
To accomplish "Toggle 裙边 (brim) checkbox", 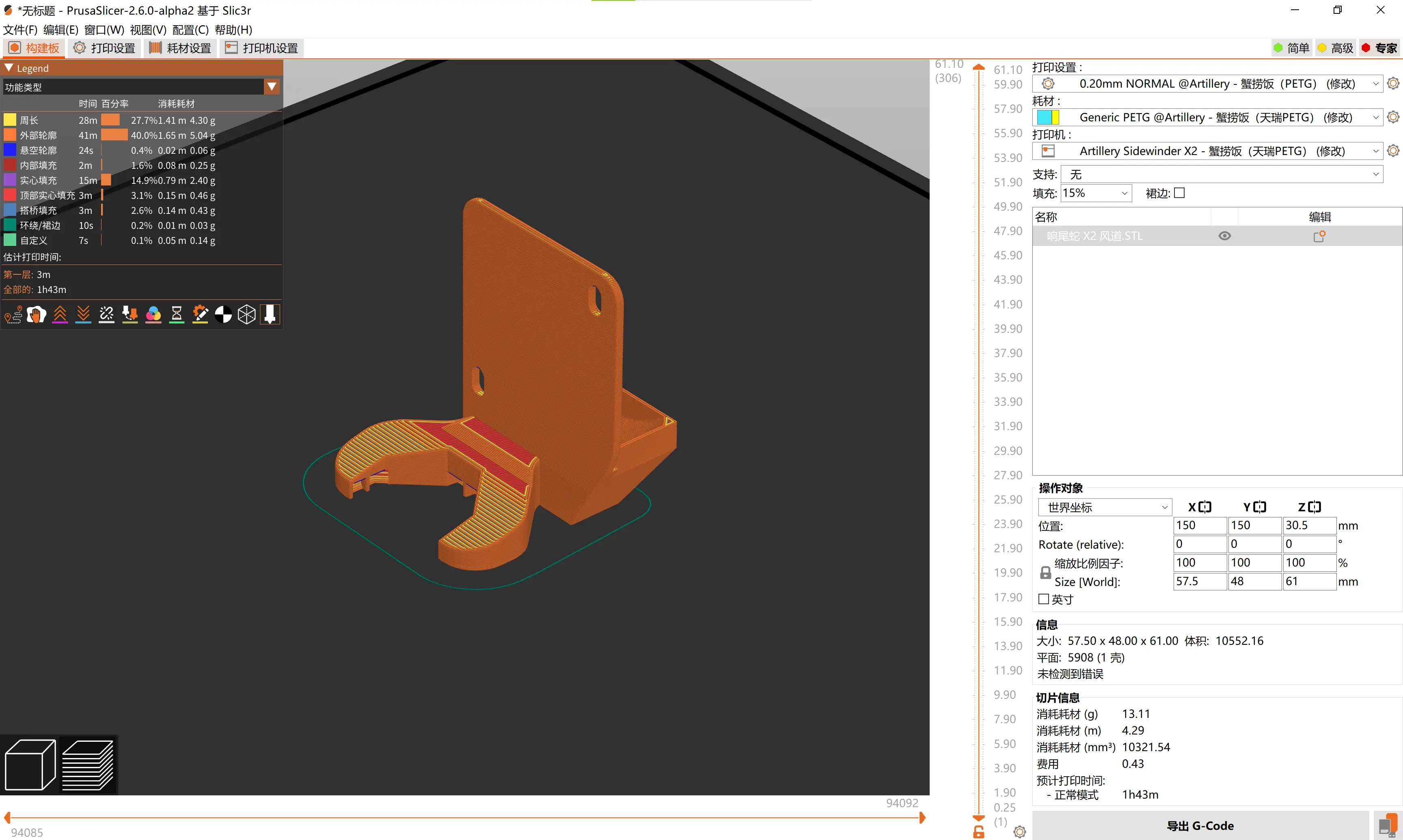I will (1179, 193).
